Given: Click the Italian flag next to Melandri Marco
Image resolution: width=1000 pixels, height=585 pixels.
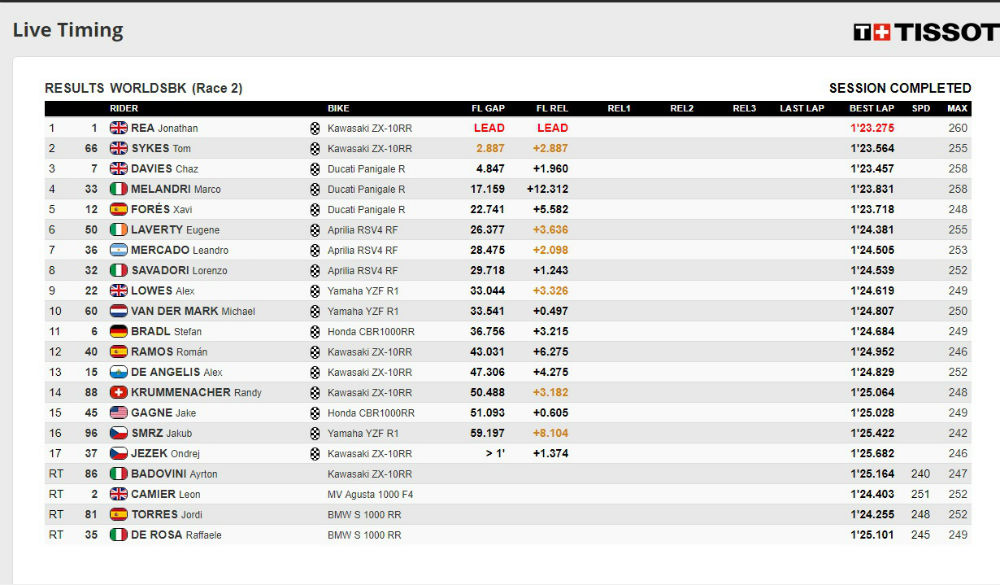Looking at the screenshot, I should (x=119, y=189).
